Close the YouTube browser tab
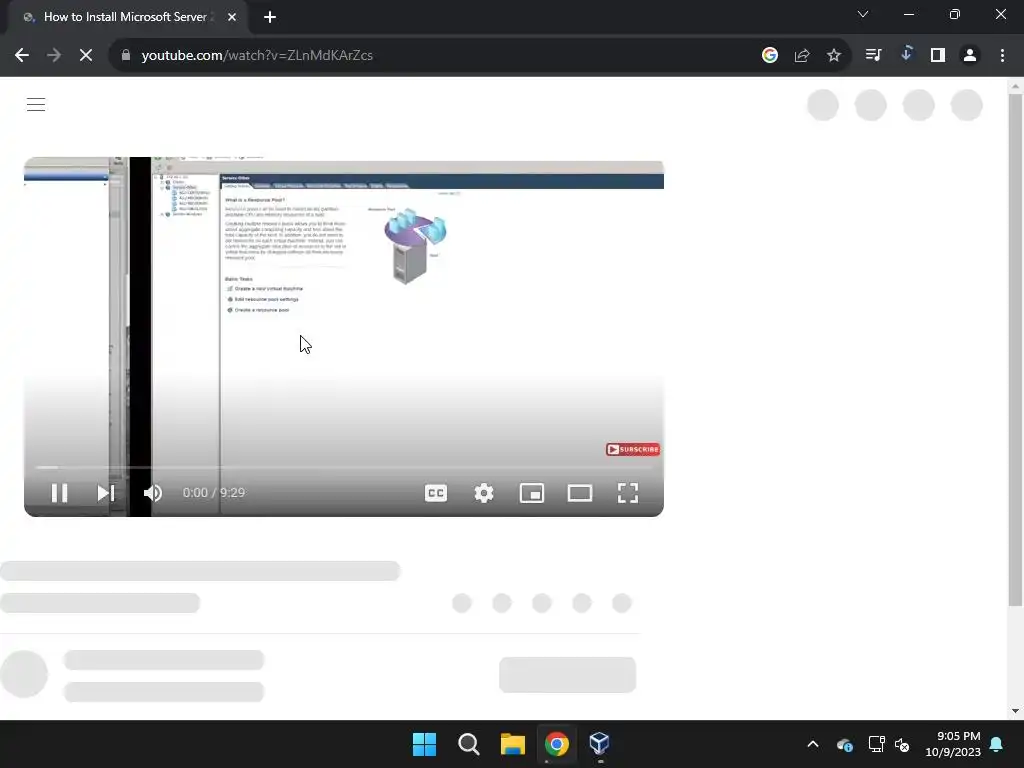The height and width of the screenshot is (768, 1024). click(x=232, y=17)
